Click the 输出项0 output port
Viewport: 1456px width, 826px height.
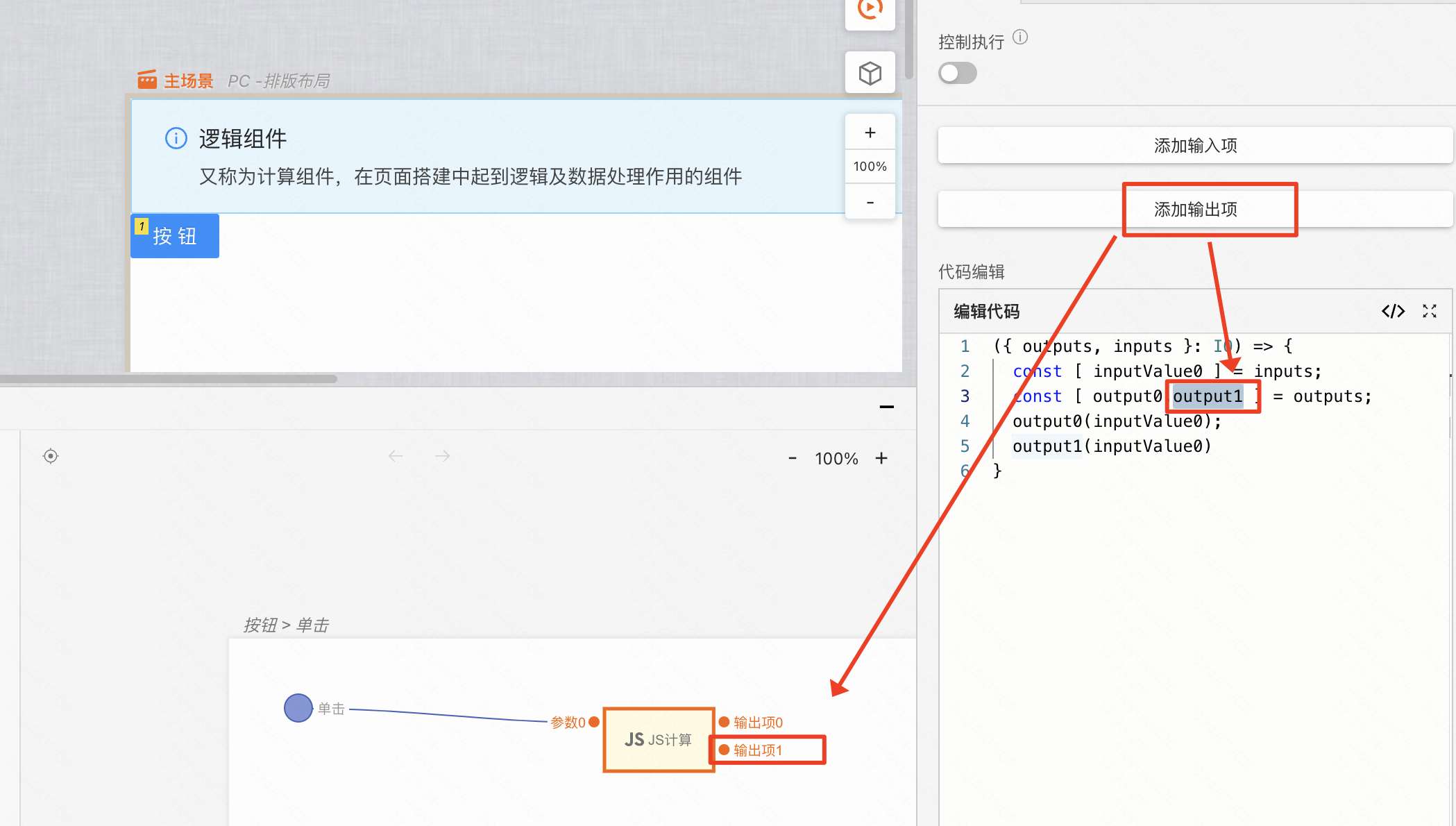pyautogui.click(x=724, y=722)
